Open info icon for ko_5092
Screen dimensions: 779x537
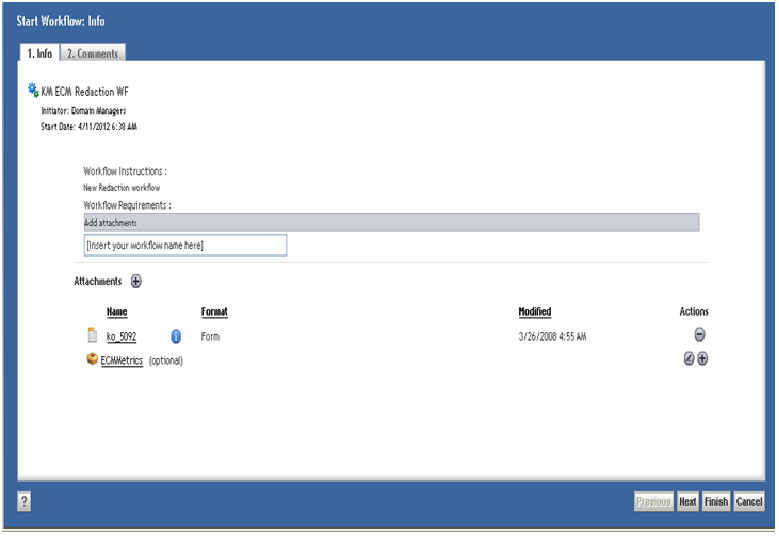tap(176, 336)
